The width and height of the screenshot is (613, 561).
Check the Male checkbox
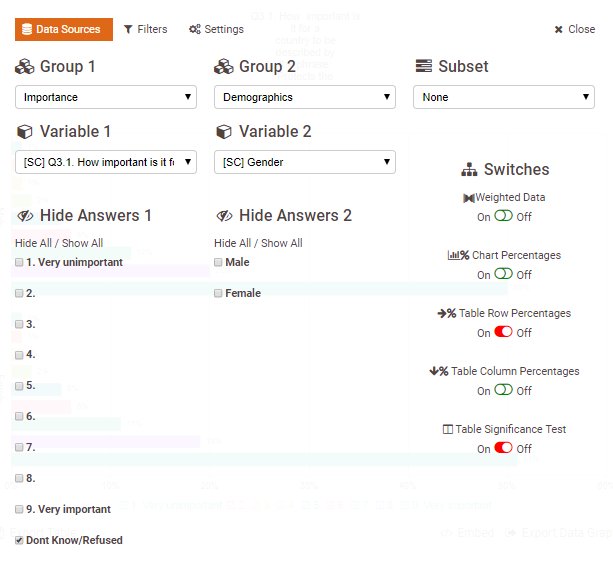218,262
